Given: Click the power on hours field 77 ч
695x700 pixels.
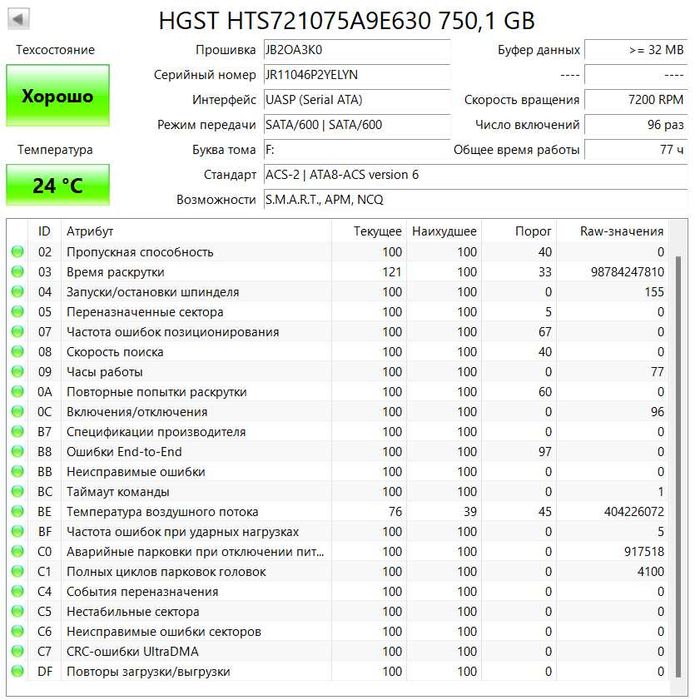Looking at the screenshot, I should [x=636, y=150].
